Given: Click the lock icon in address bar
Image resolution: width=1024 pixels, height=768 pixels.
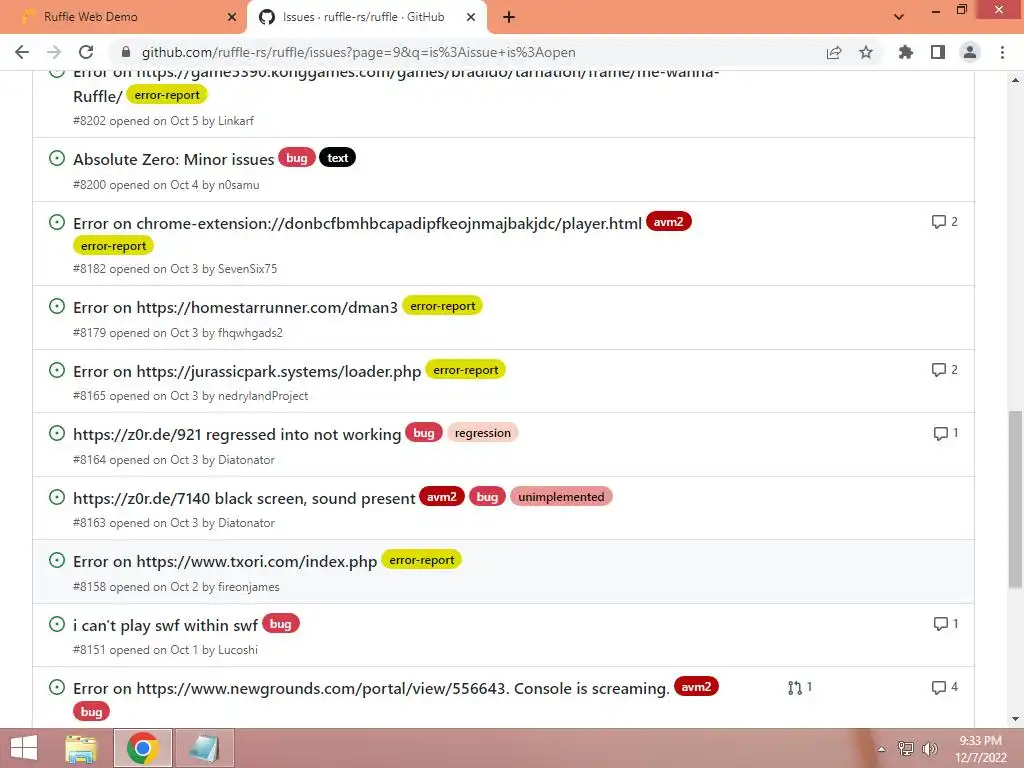Looking at the screenshot, I should click(x=126, y=52).
